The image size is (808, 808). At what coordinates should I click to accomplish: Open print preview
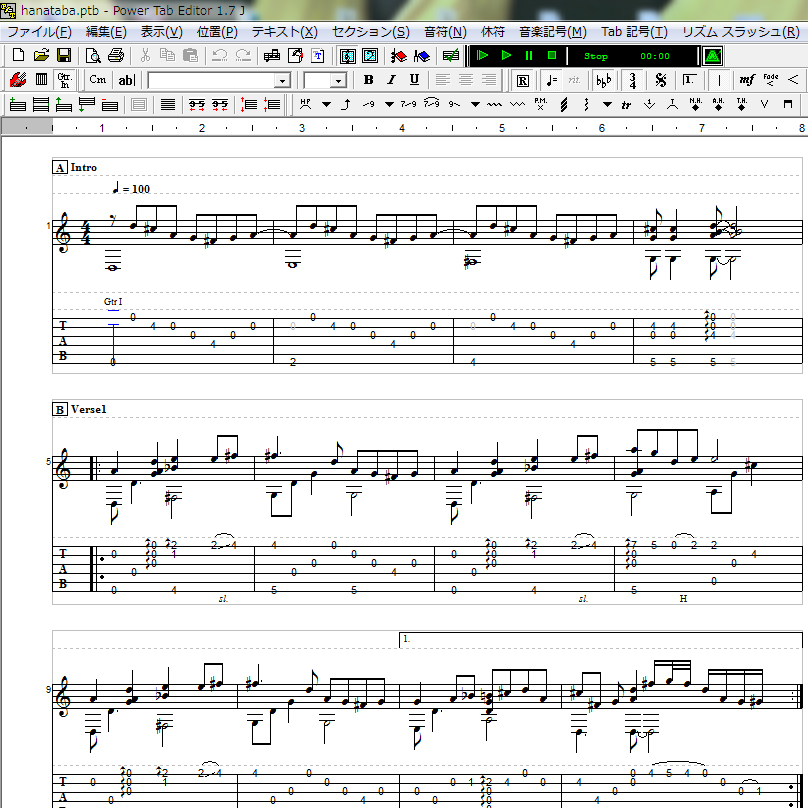93,55
